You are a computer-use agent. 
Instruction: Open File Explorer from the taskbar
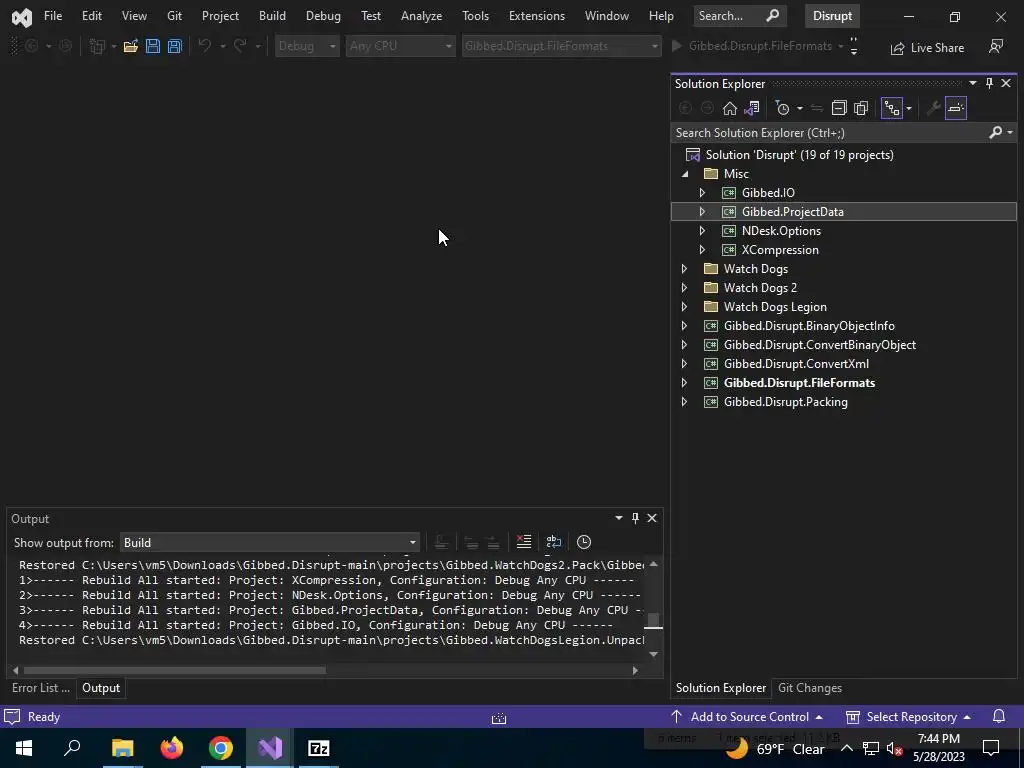[x=122, y=748]
